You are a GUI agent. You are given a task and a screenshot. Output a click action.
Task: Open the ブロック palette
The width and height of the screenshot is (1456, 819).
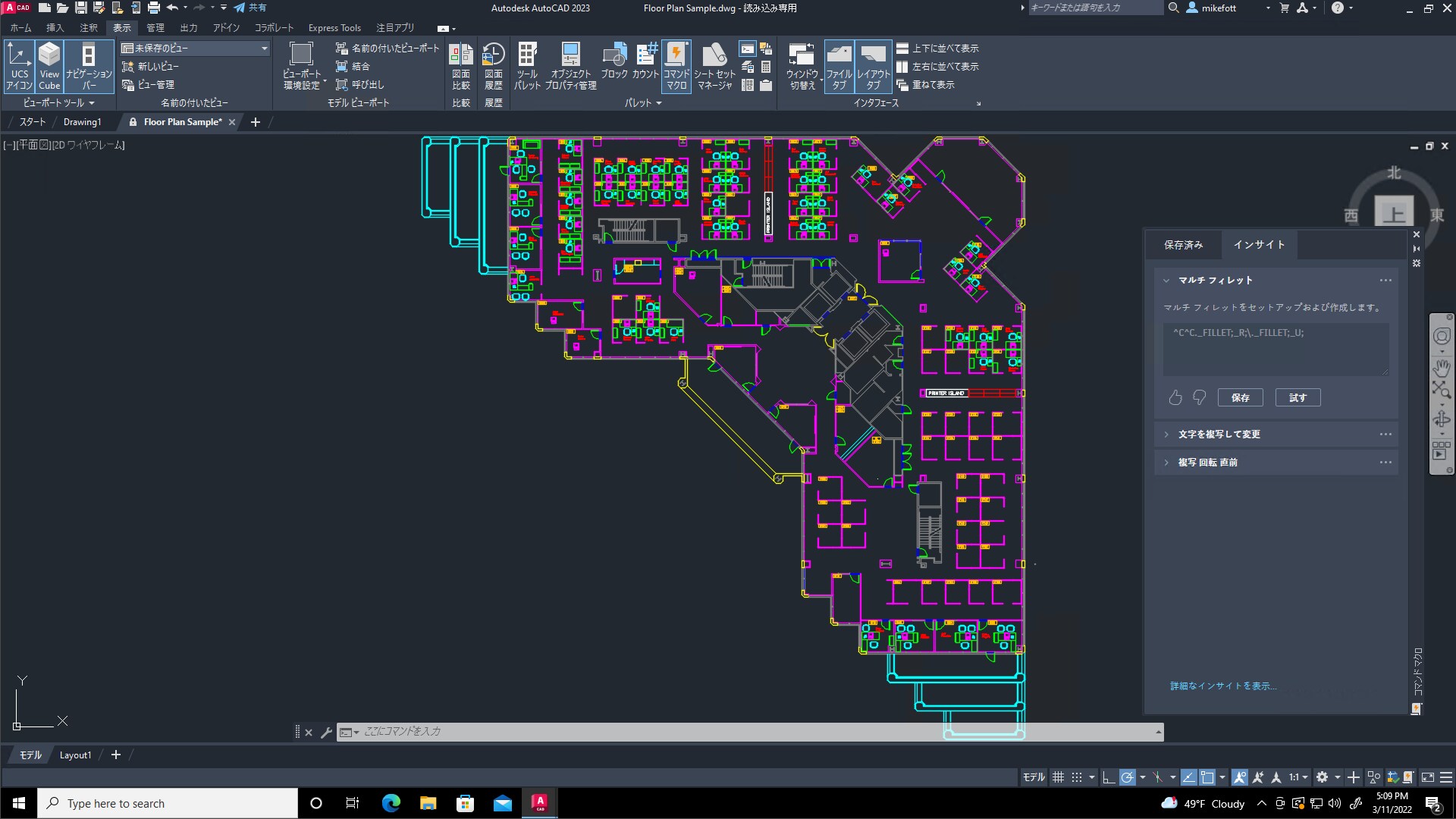[614, 64]
